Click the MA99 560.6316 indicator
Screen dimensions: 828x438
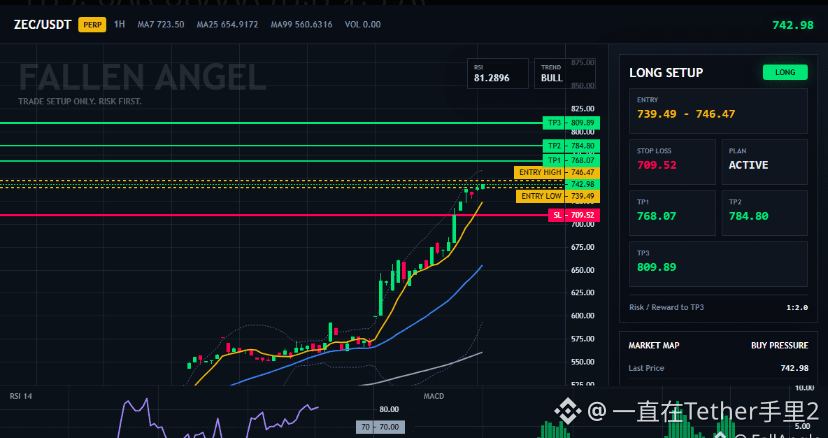[x=301, y=24]
